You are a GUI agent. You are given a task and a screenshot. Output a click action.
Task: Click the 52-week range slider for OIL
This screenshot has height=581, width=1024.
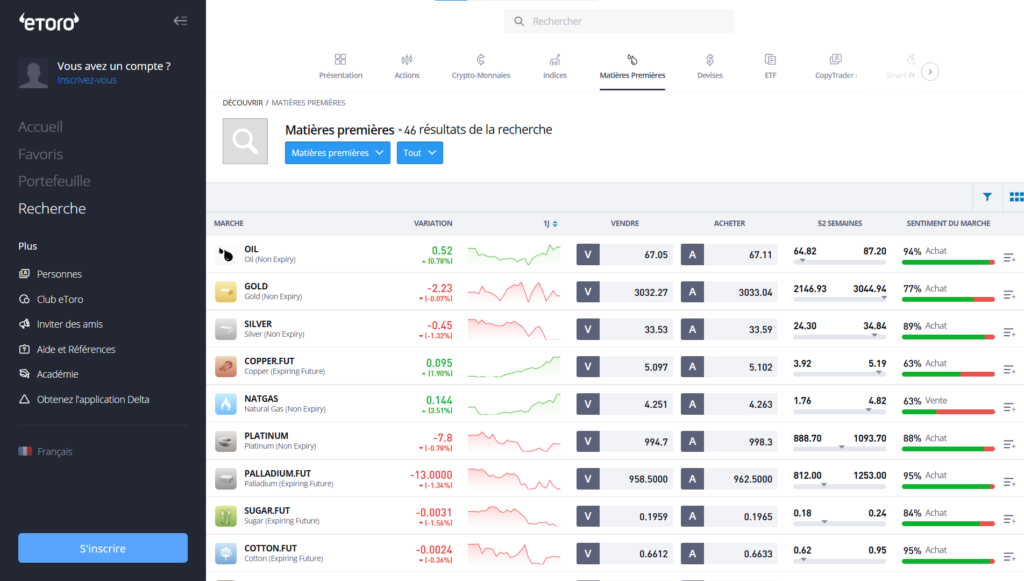click(x=840, y=262)
